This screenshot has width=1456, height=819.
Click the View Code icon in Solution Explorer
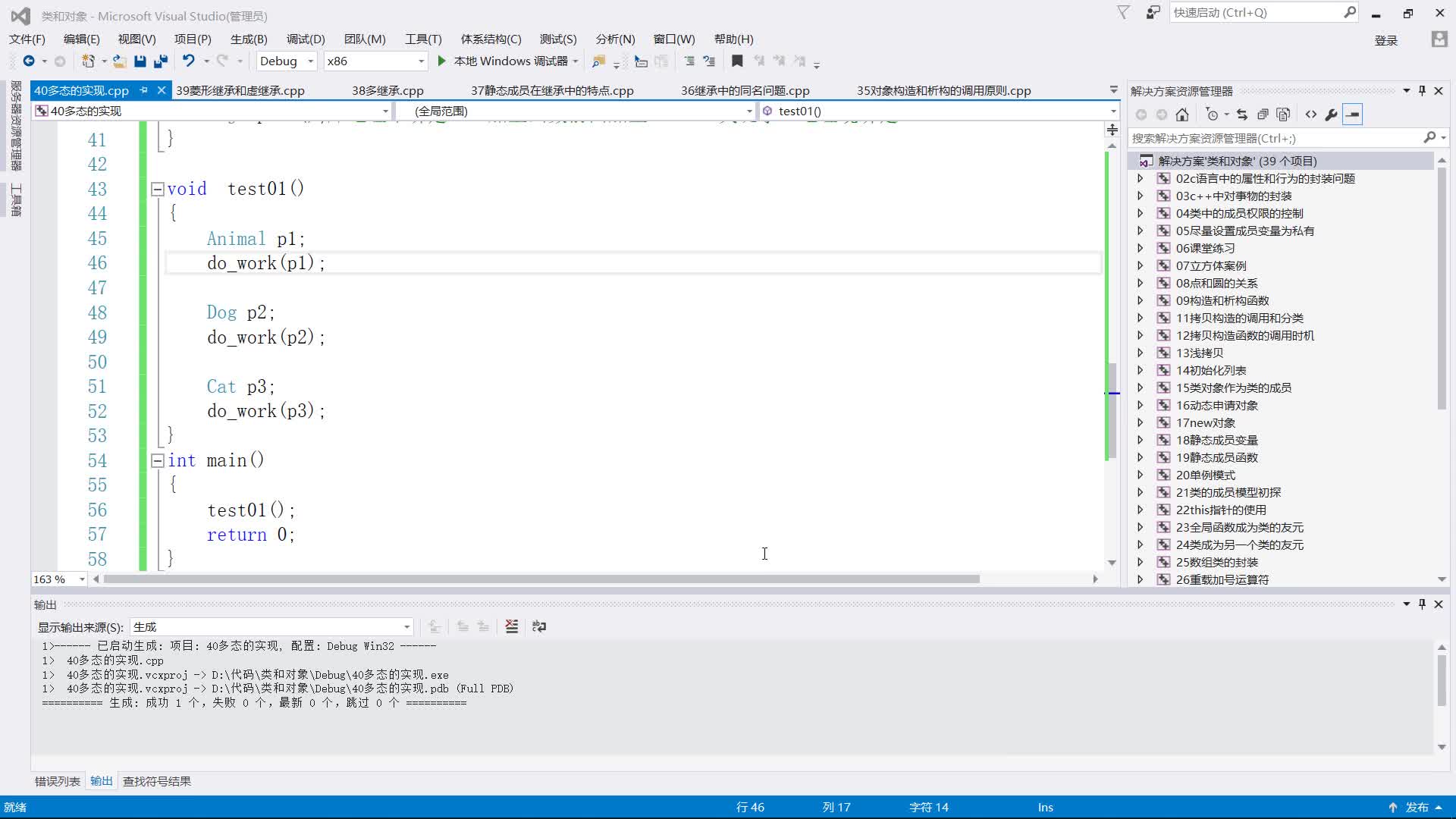tap(1311, 115)
